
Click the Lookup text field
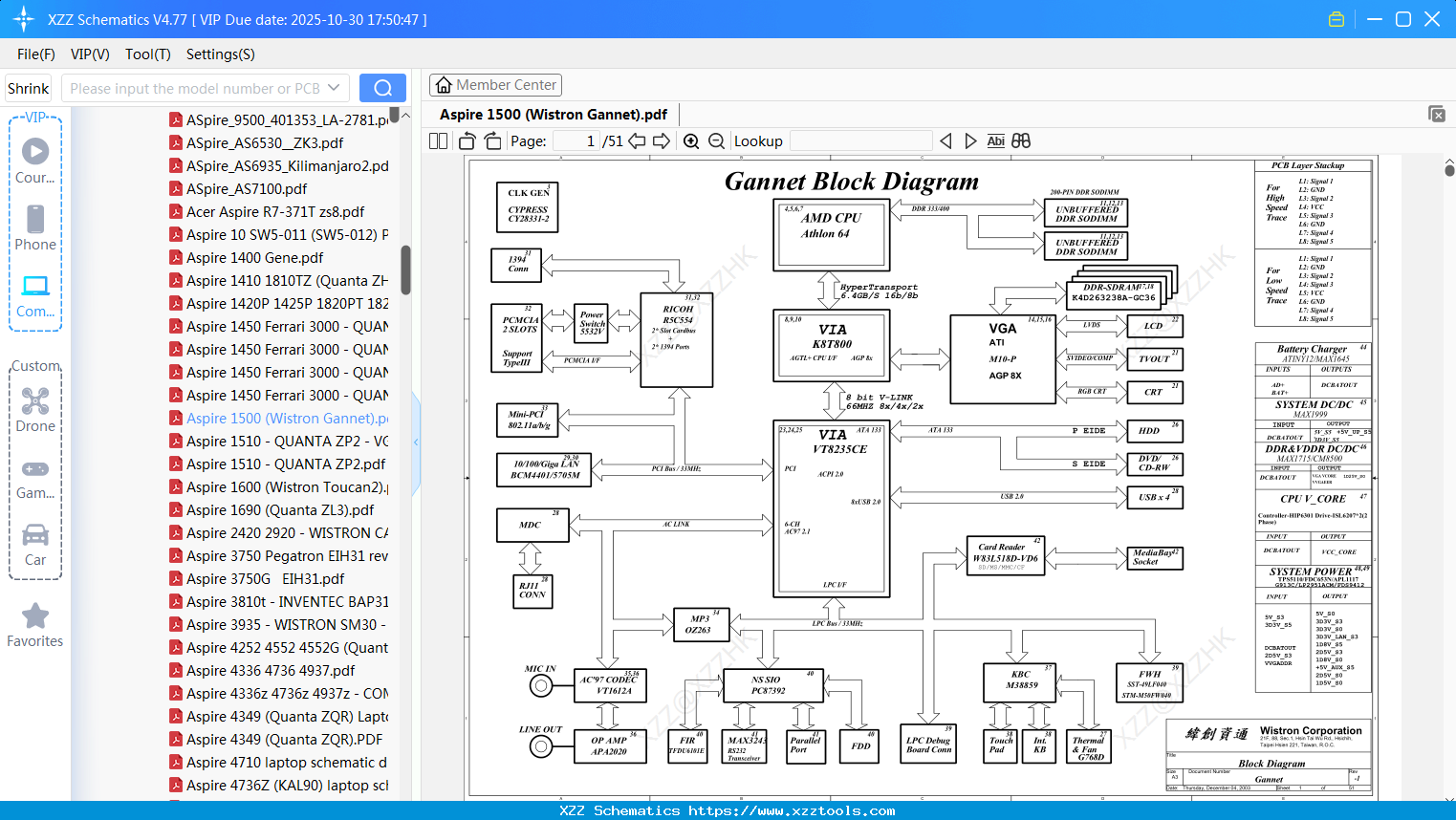[860, 140]
